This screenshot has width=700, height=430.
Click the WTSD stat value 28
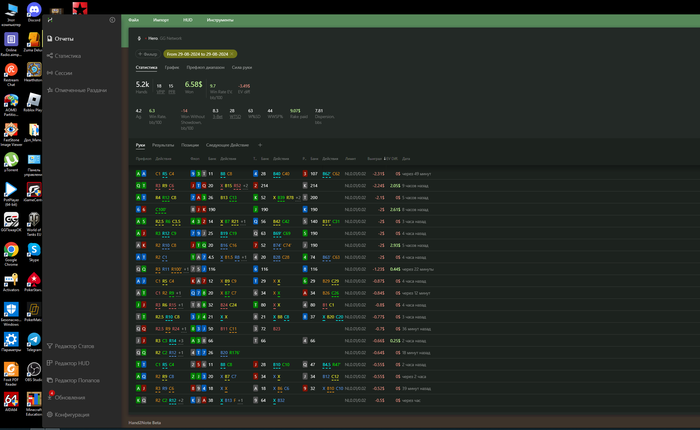234,113
